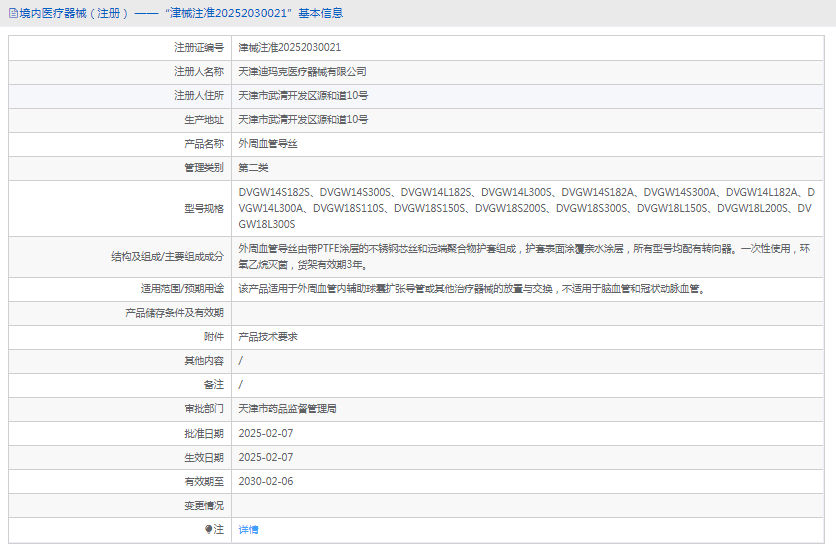Click the 注册证编号 label cell

point(199,48)
